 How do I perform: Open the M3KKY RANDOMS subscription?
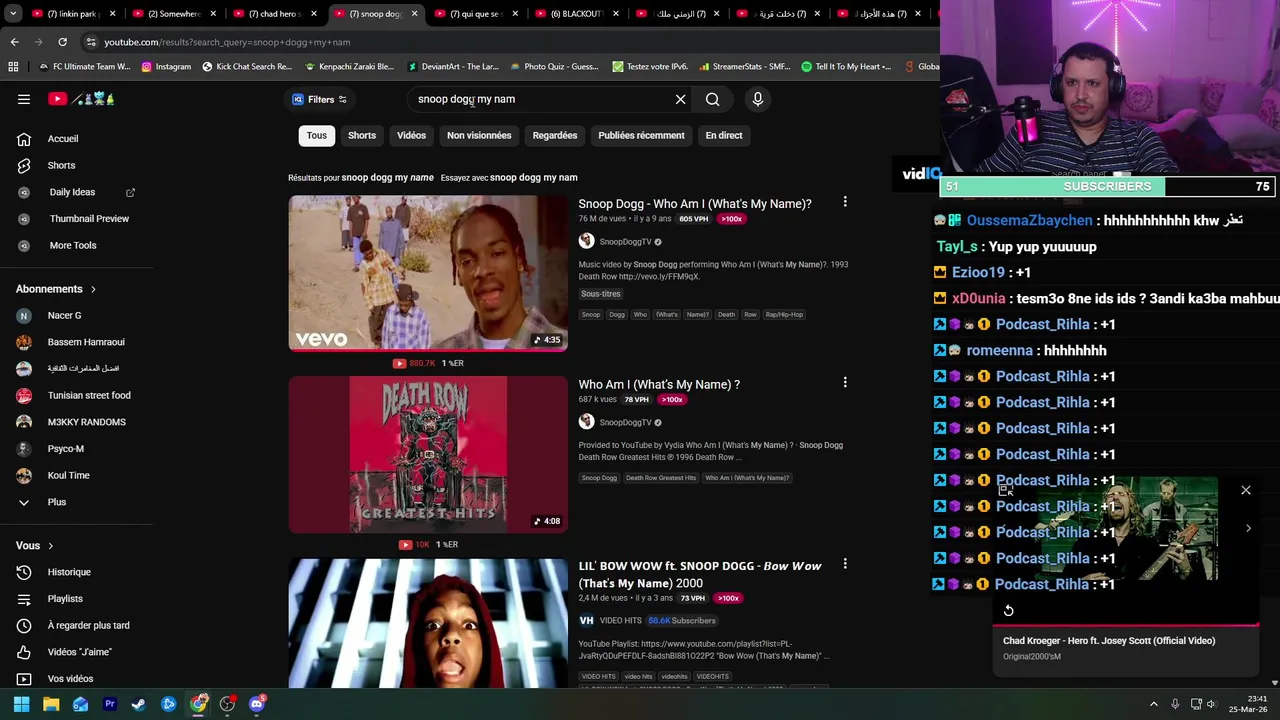(86, 422)
